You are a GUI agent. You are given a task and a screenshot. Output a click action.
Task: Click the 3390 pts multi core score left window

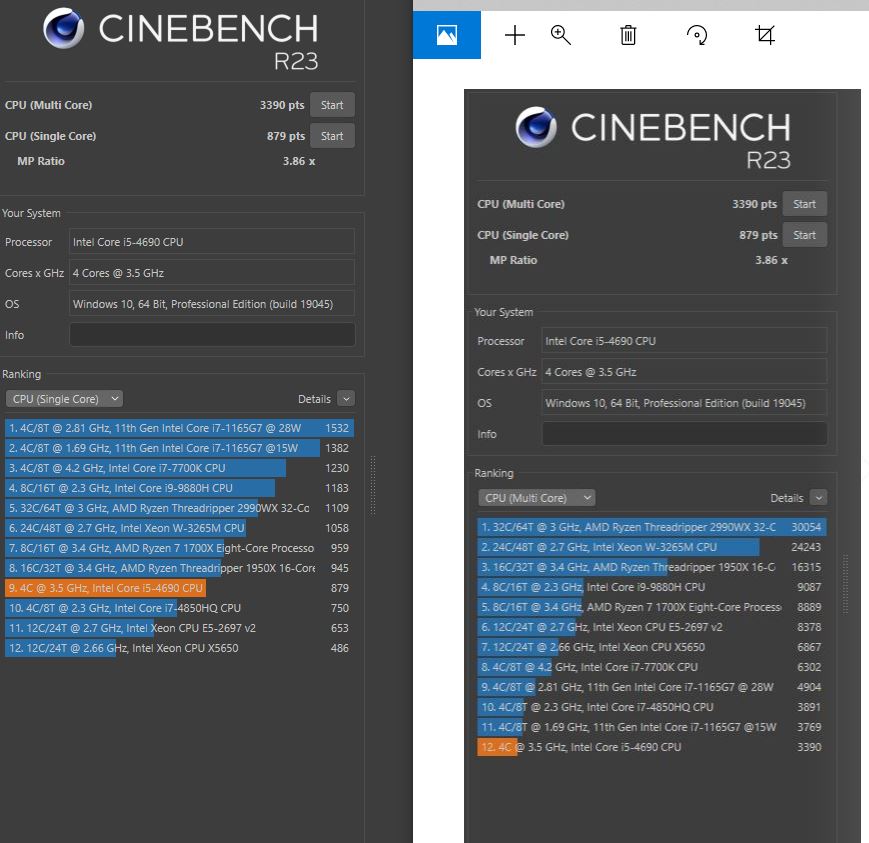tap(282, 105)
